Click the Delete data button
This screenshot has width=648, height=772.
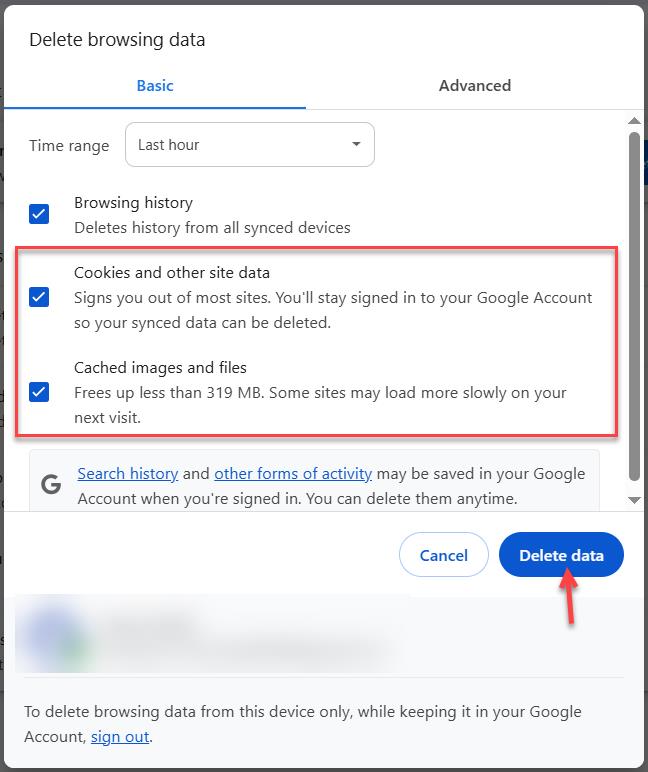[561, 555]
